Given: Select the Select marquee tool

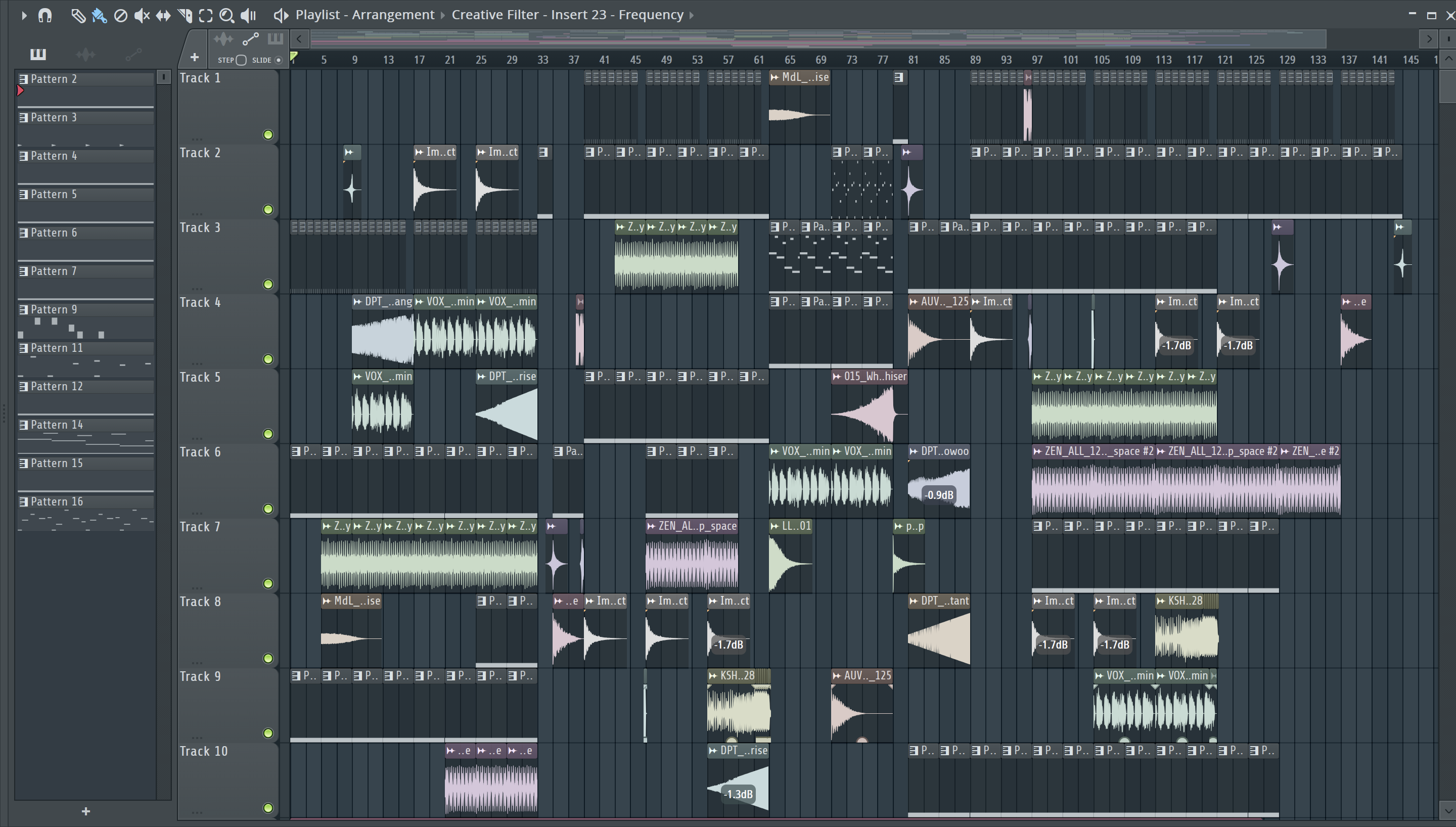Looking at the screenshot, I should [206, 15].
